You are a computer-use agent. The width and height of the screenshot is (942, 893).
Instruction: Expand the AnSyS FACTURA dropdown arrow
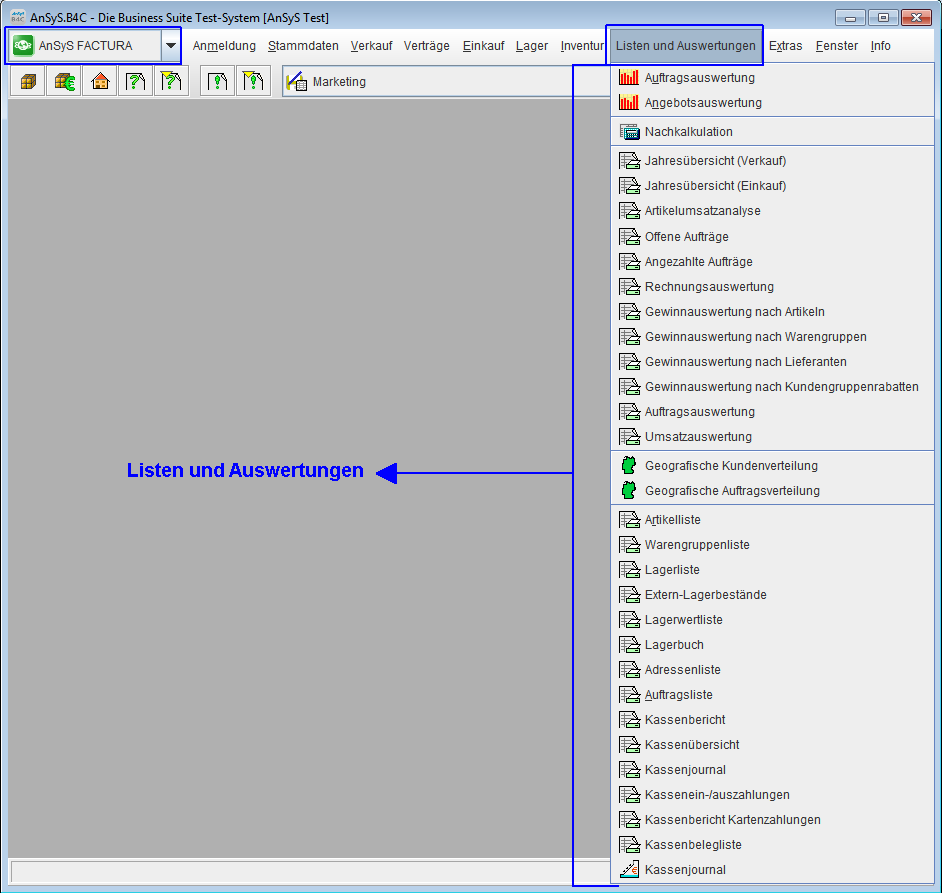click(x=171, y=46)
